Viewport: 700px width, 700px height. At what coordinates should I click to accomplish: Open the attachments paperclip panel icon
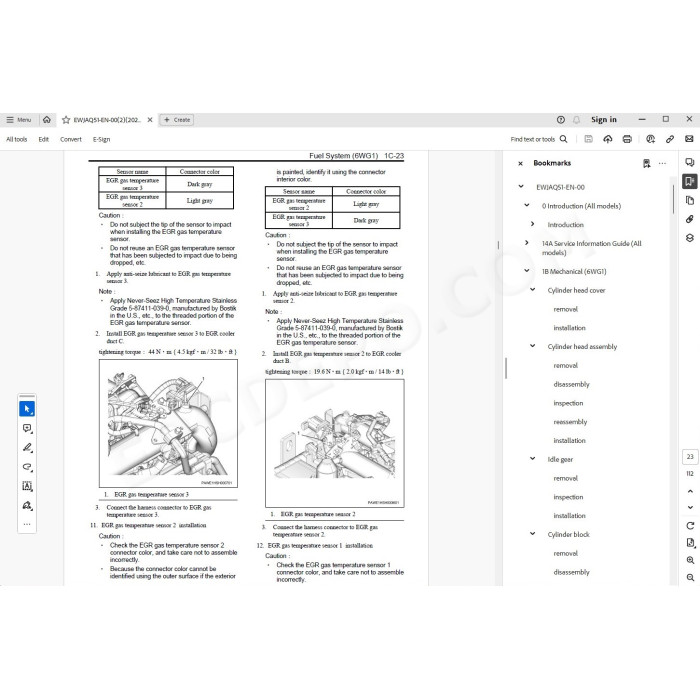coord(690,219)
